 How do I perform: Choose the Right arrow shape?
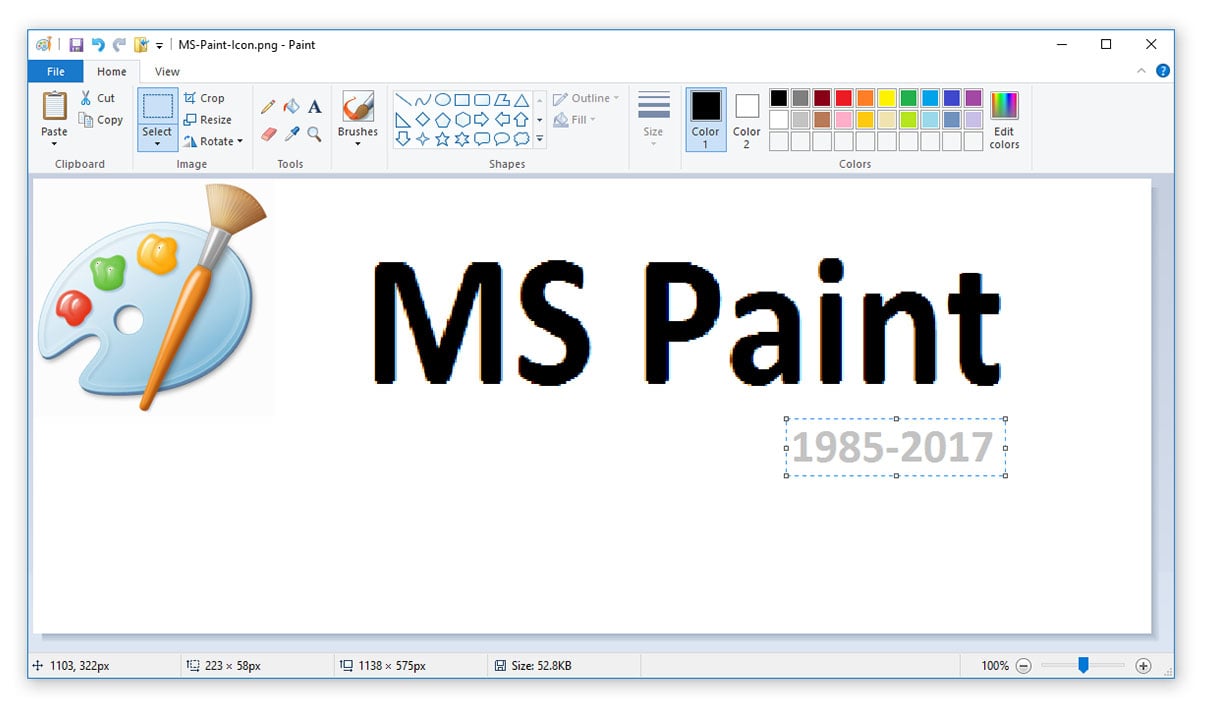point(482,119)
